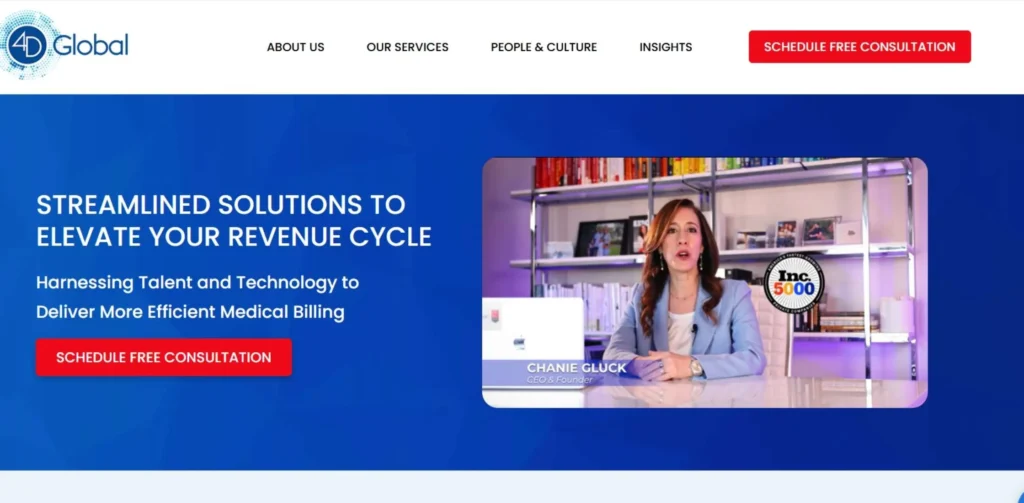Click the Elevate Your Revenue Cycle line
The height and width of the screenshot is (503, 1024).
point(234,236)
